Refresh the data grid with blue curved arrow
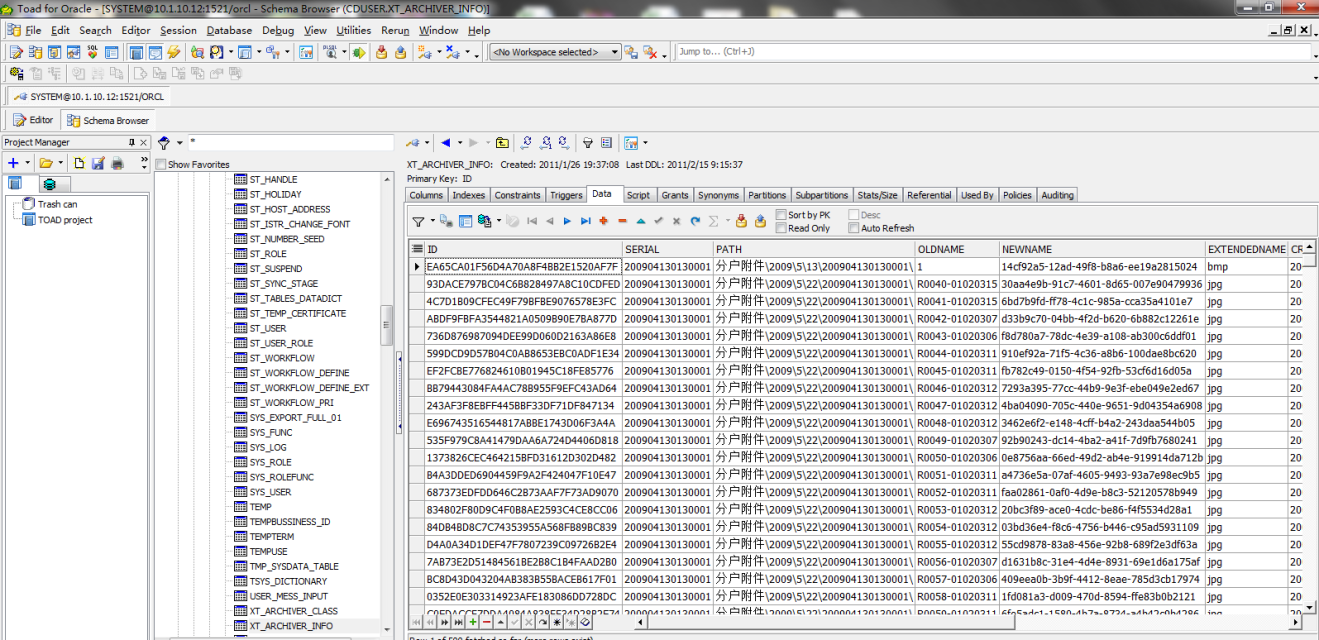1319x640 pixels. [x=695, y=221]
